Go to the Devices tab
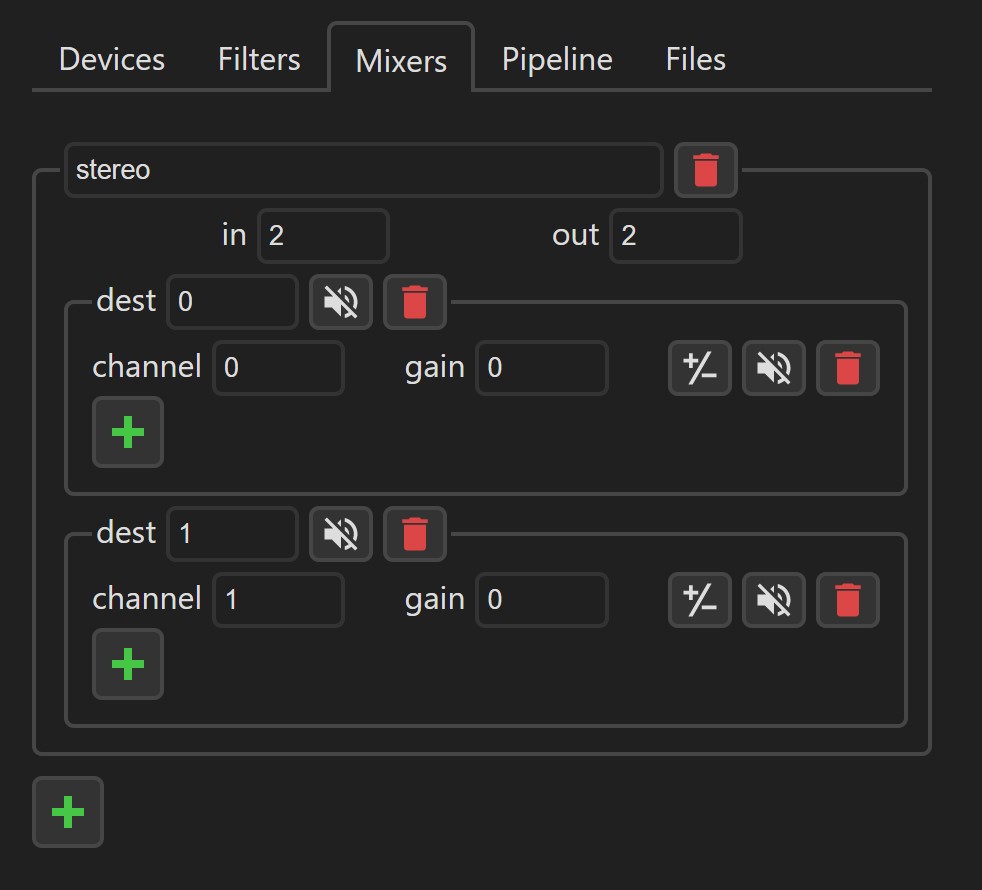The height and width of the screenshot is (890, 982). [111, 60]
